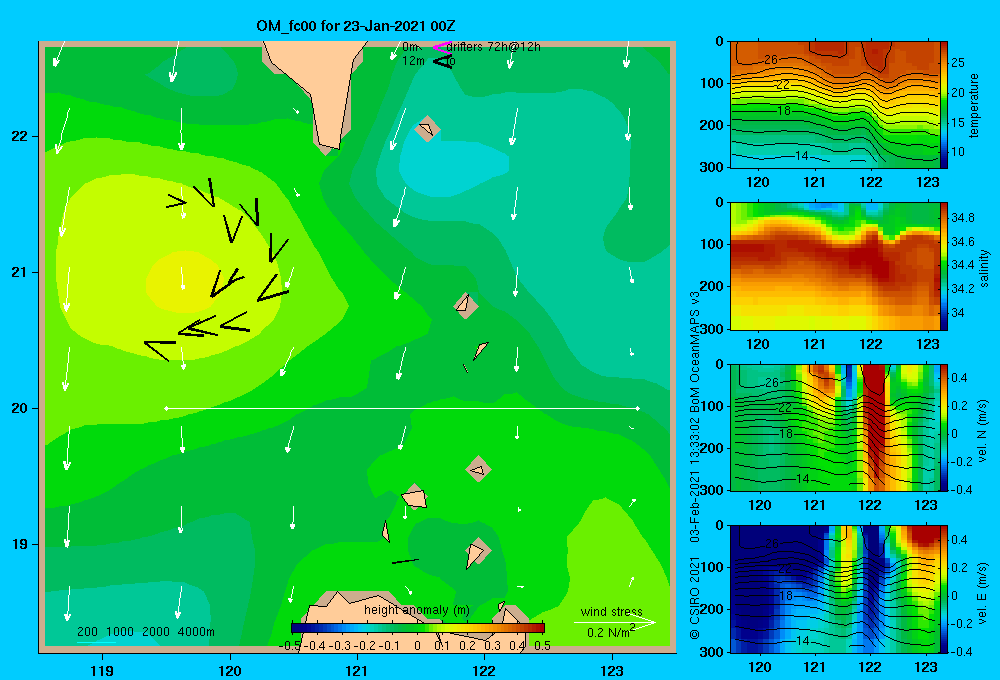
Task: Click the '25' value on temperature colorbar
Action: pyautogui.click(x=958, y=63)
